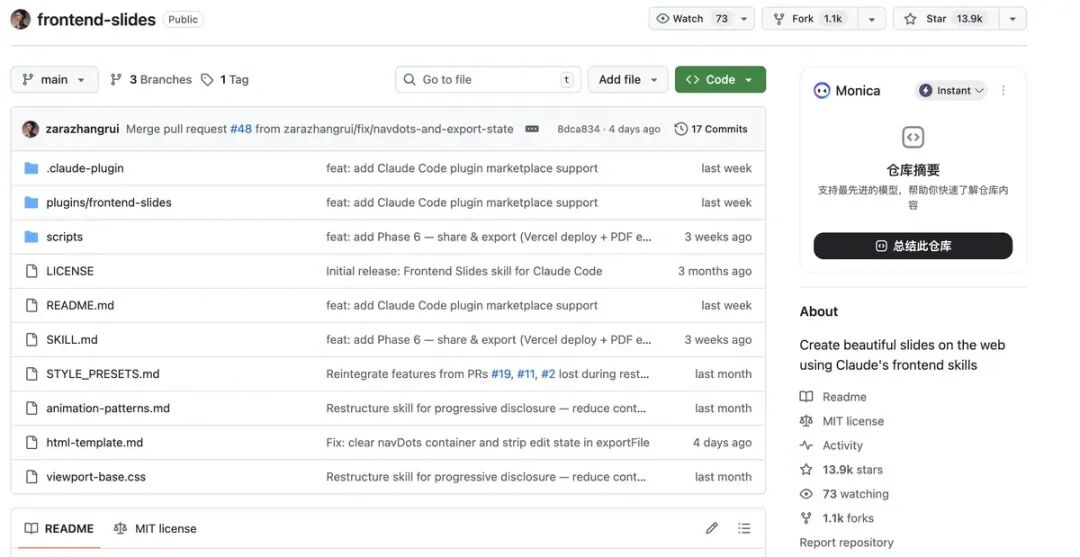The width and height of the screenshot is (1080, 557).
Task: Open the README outline list icon
Action: (744, 528)
